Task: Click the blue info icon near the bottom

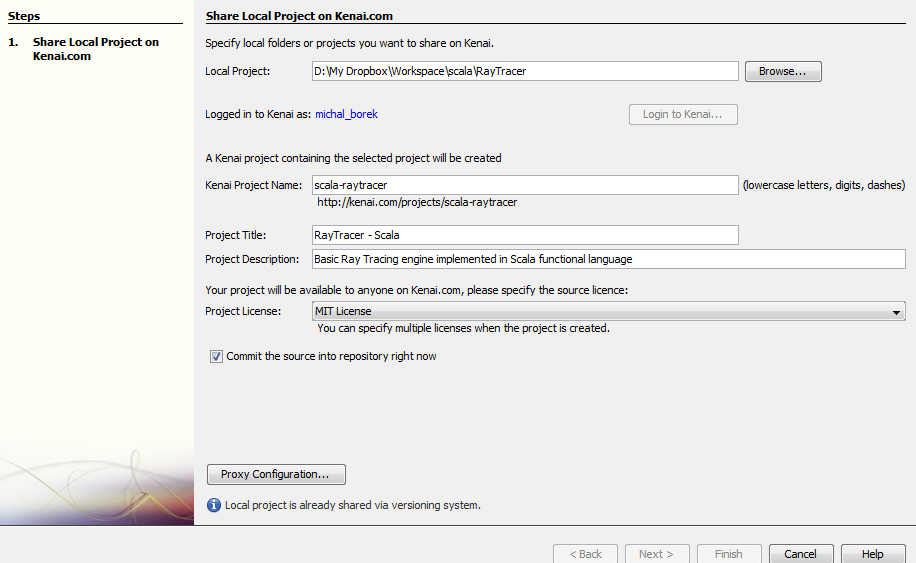Action: [x=213, y=505]
